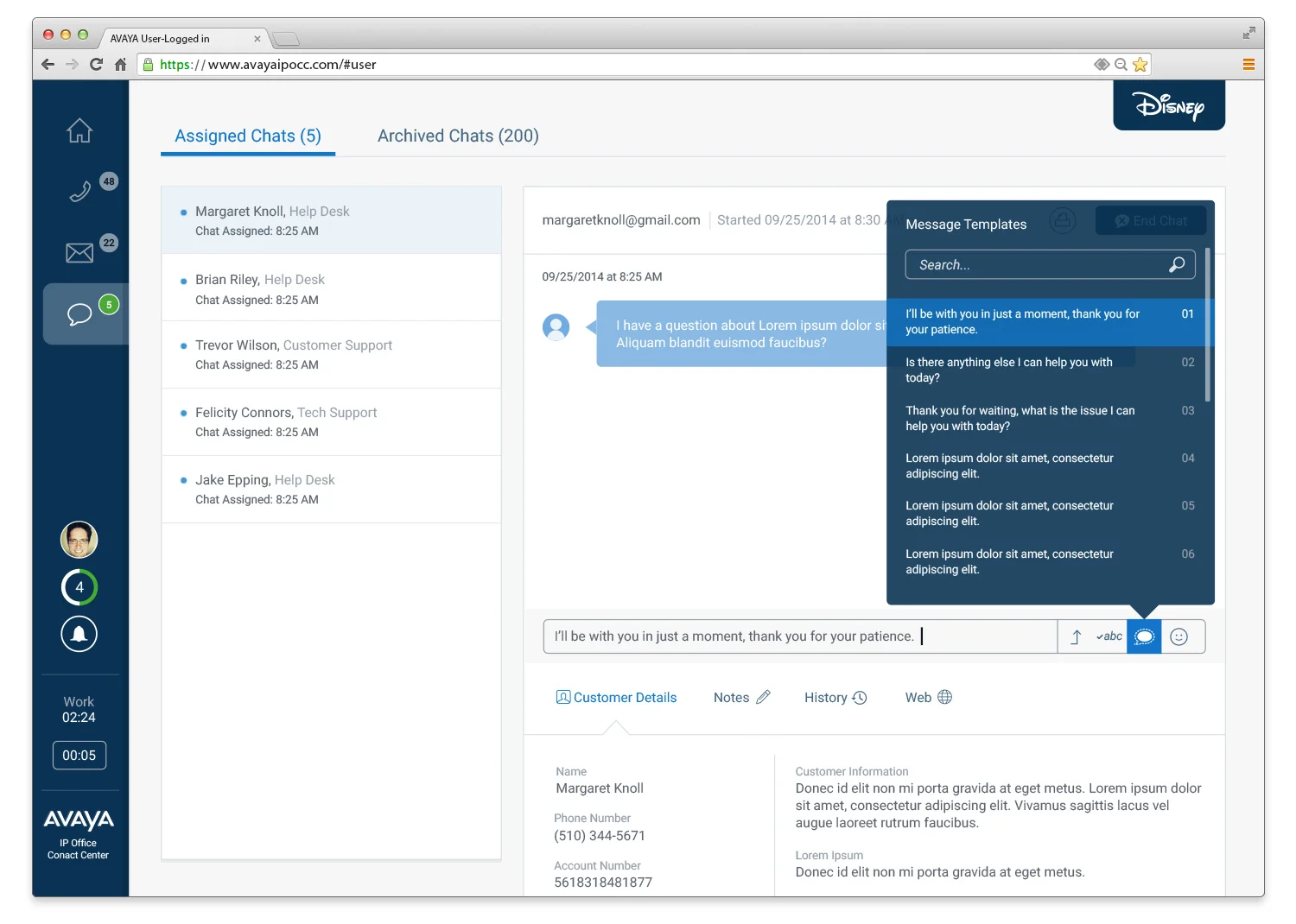Click account number 5618318481877
The height and width of the screenshot is (924, 1296).
click(x=603, y=883)
